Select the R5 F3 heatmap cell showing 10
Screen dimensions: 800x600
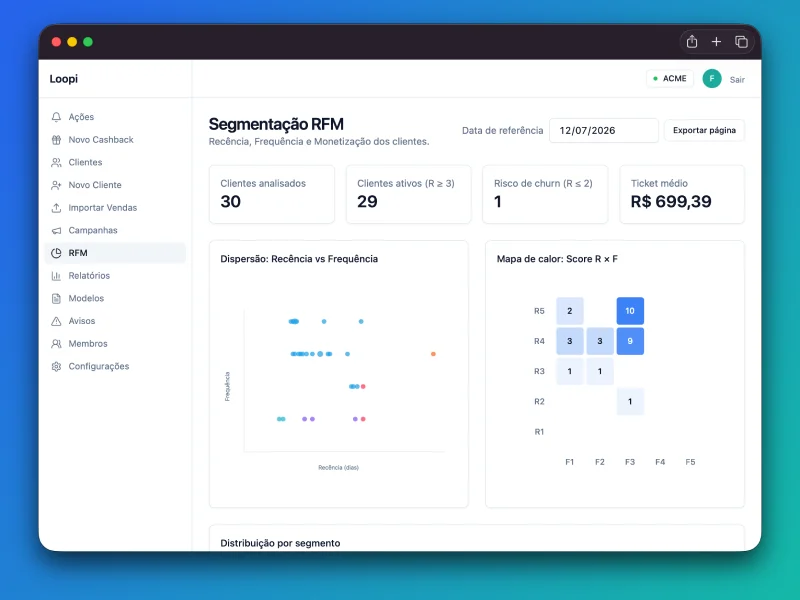pyautogui.click(x=630, y=311)
